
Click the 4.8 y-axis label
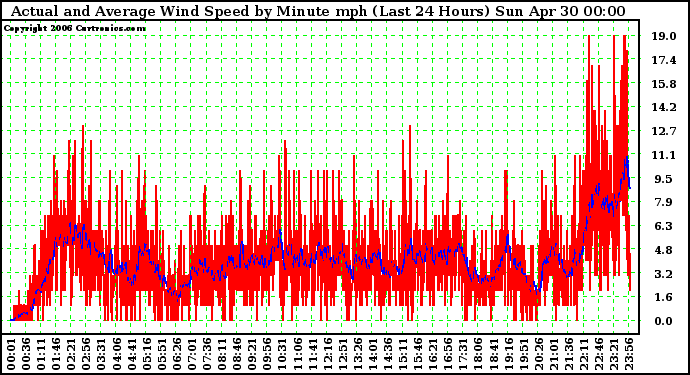click(x=664, y=250)
